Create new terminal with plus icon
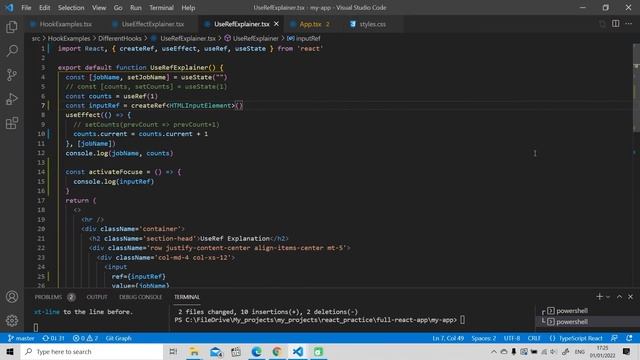Viewport: 640px width, 360px height. point(599,297)
